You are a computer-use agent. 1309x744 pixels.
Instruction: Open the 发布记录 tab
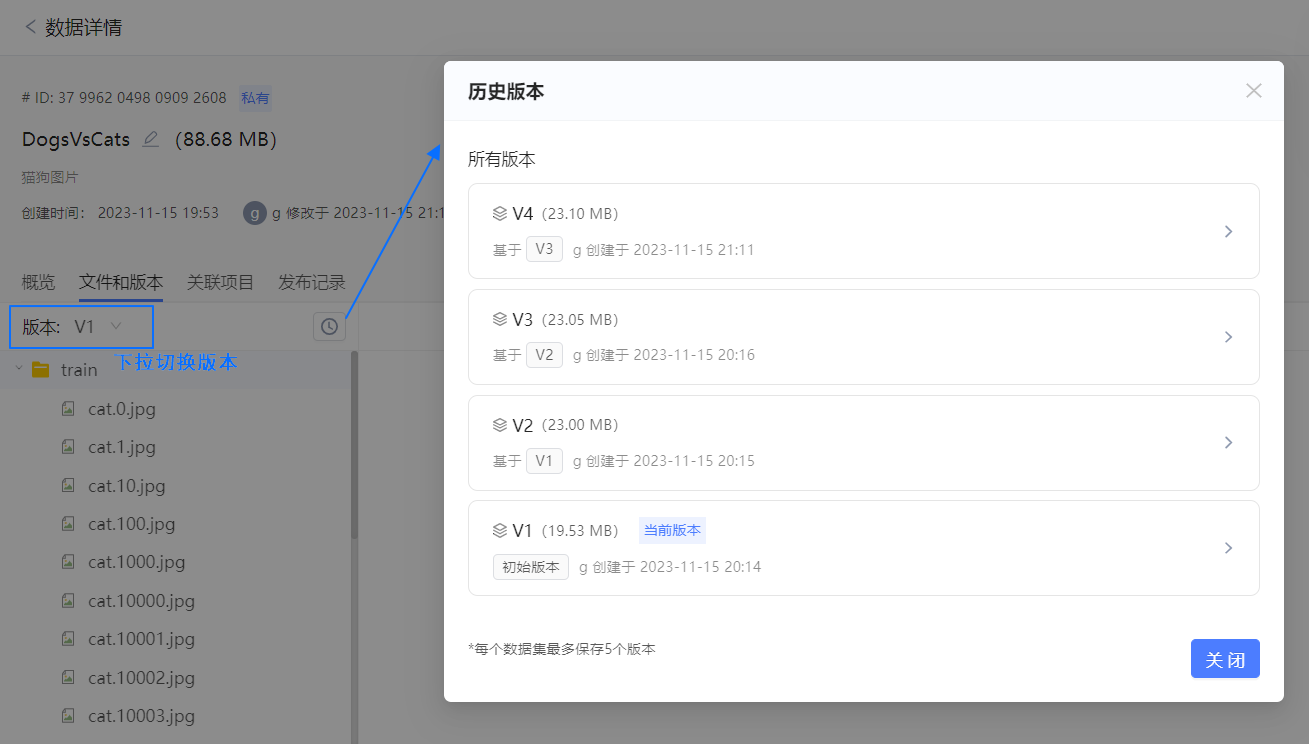pyautogui.click(x=311, y=282)
